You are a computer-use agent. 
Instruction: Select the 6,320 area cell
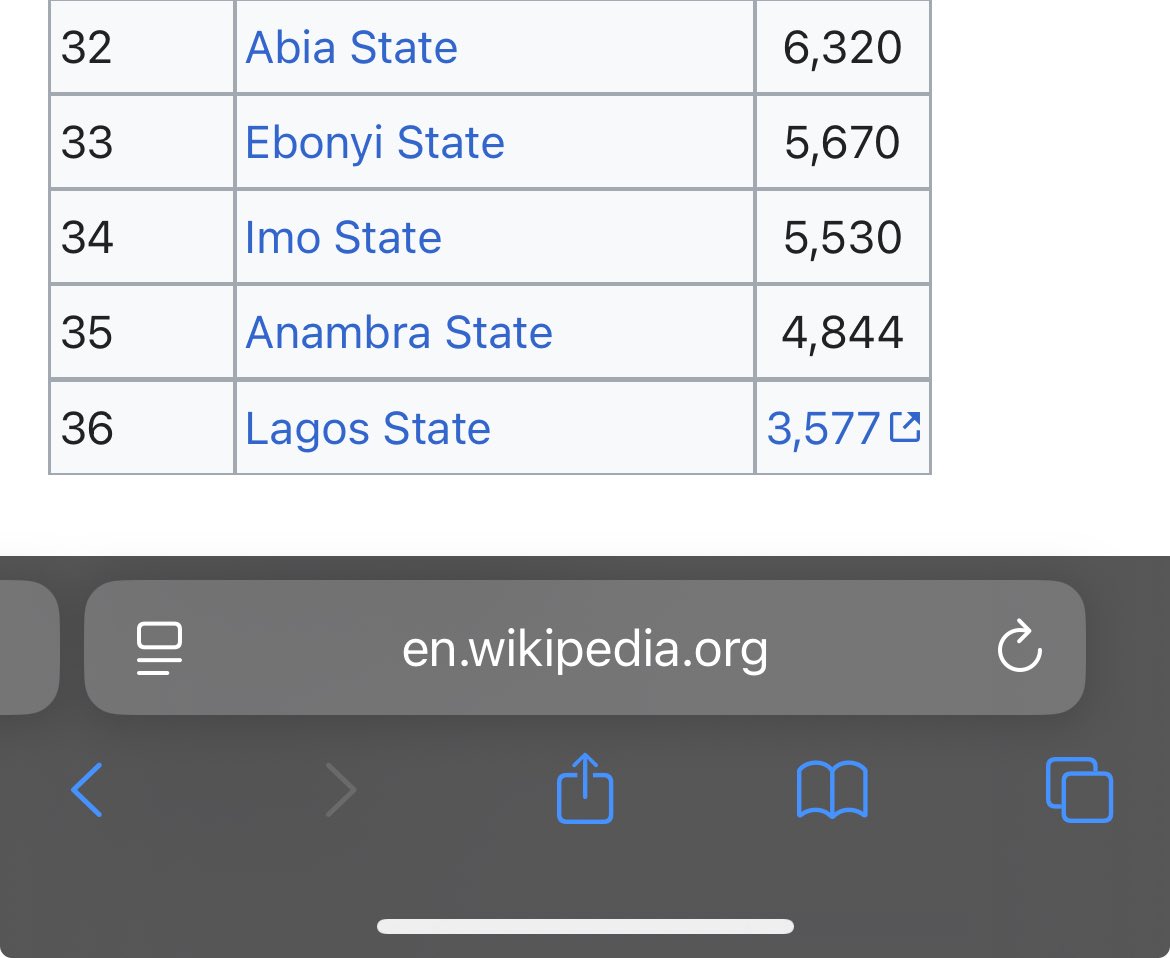coord(842,47)
